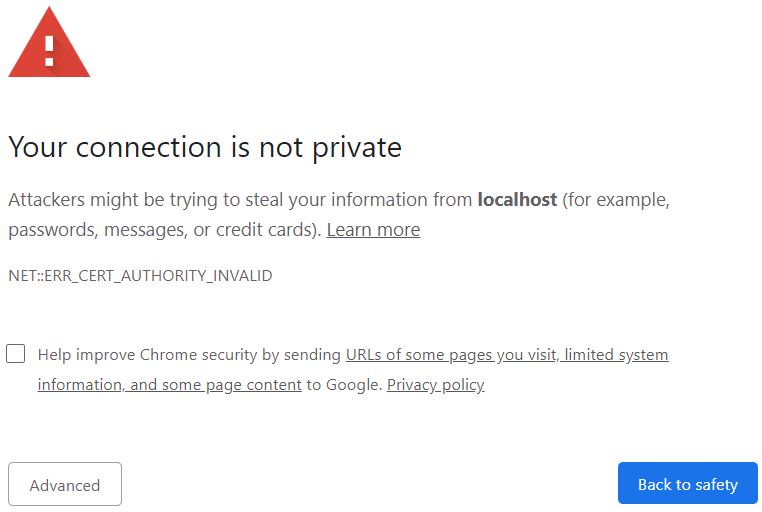The width and height of the screenshot is (762, 512).
Task: Click the '(for example,' text after localhost
Action: 616,200
